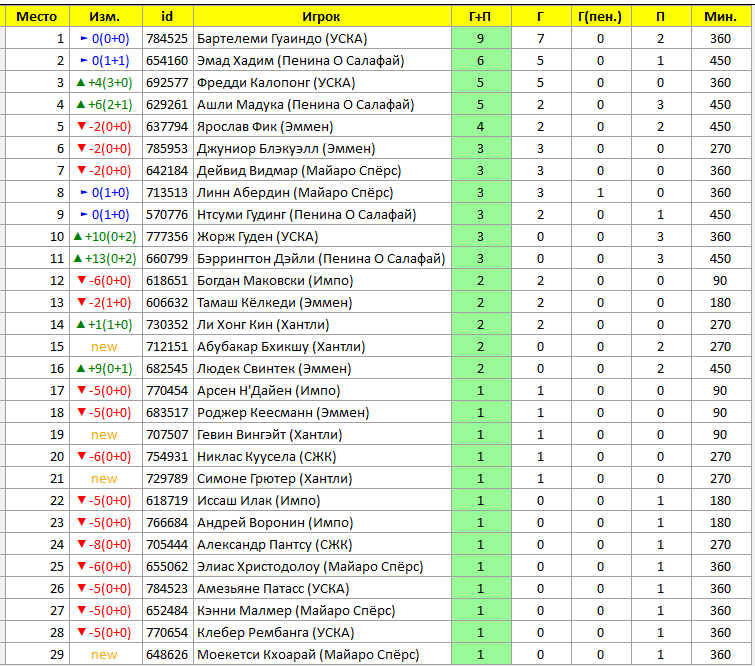Screen dimensions: 755x666
Task: Click player Абубакар Бхикшу (Хантли)
Action: 281,347
